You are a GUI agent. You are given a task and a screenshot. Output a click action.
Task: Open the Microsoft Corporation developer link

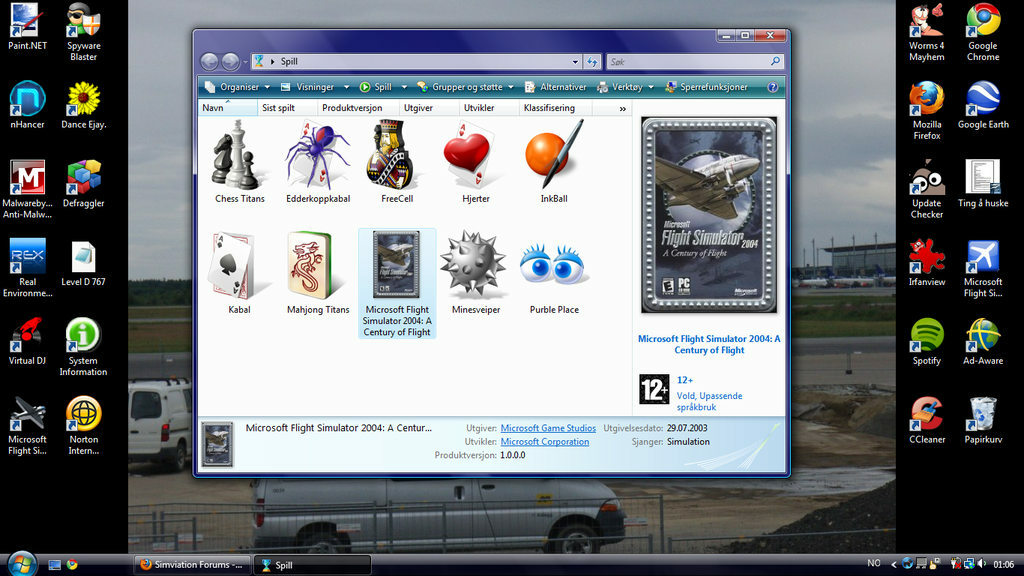(x=545, y=442)
